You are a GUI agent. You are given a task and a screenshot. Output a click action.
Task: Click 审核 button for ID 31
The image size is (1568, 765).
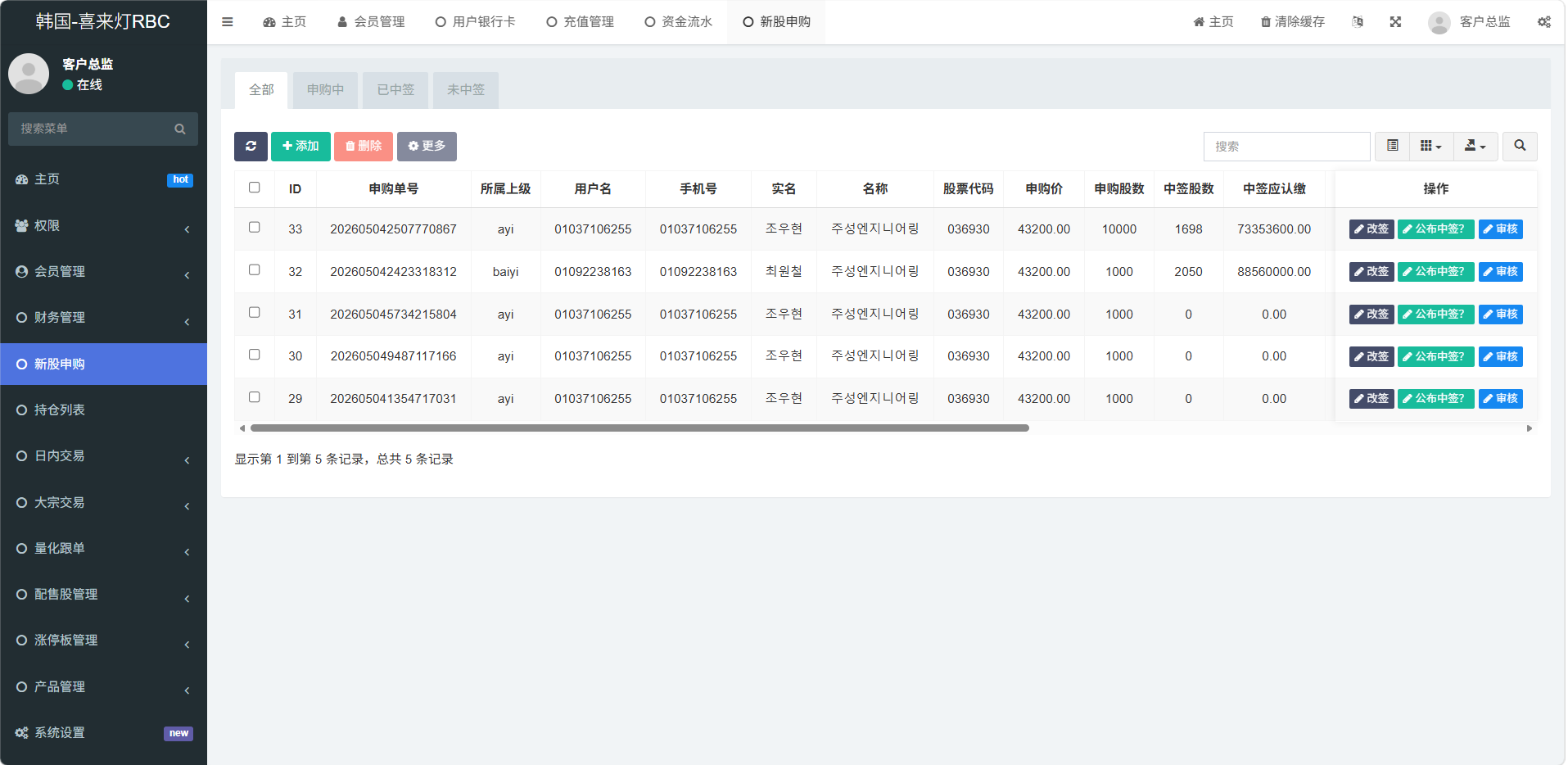[x=1500, y=315]
